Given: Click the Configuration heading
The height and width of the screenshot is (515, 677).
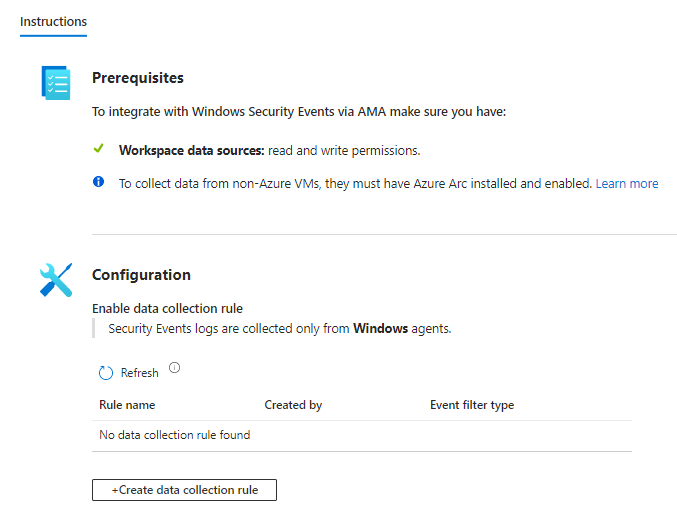Looking at the screenshot, I should [x=141, y=275].
